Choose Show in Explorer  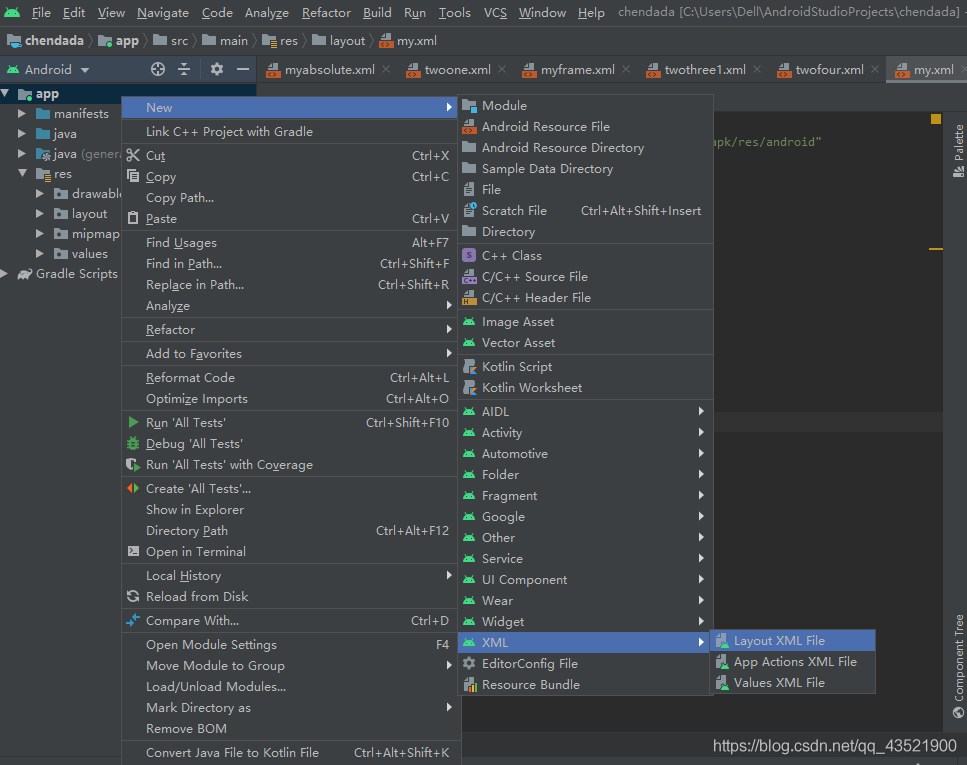pos(289,510)
